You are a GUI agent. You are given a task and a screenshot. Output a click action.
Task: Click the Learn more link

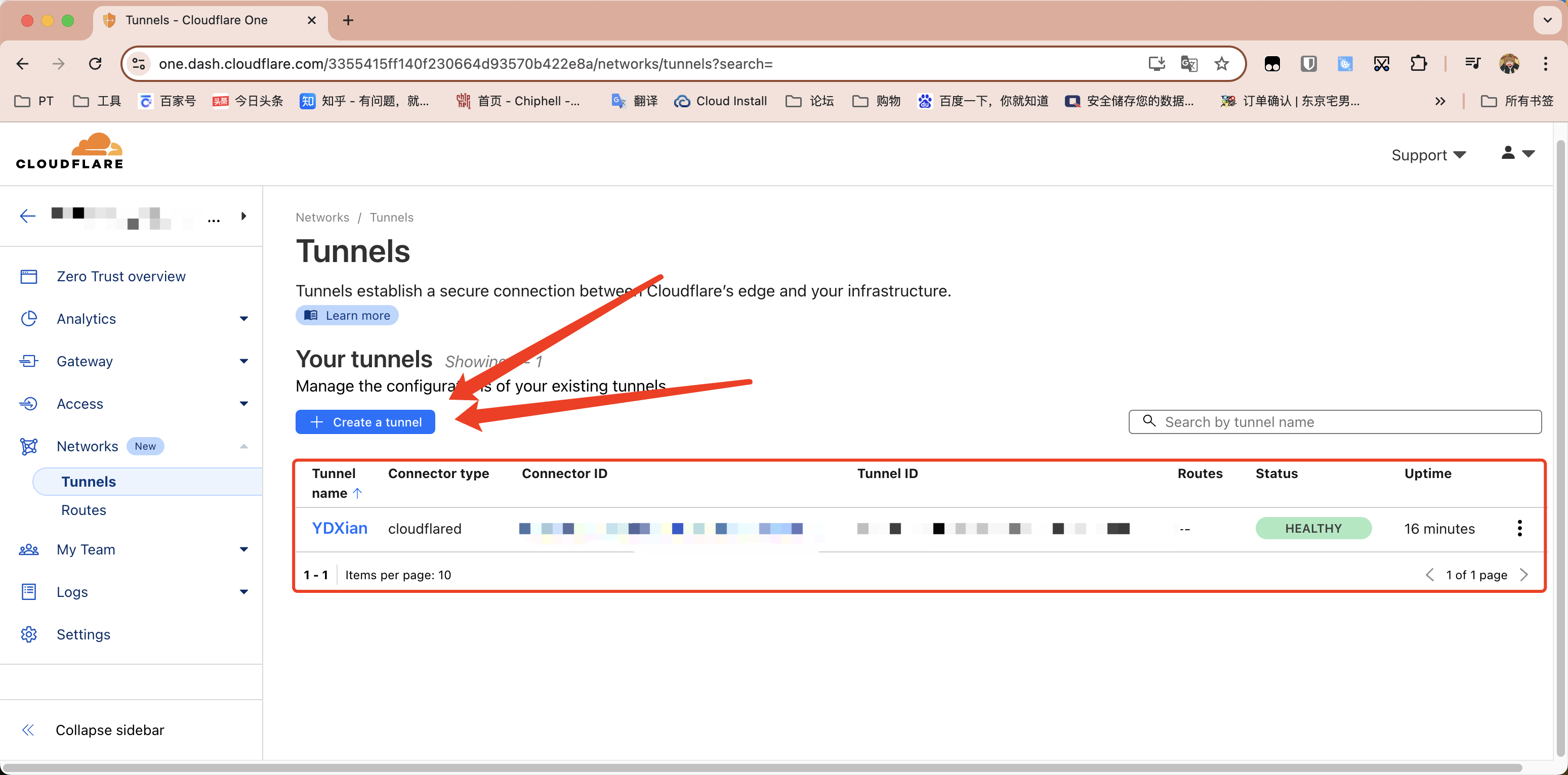coord(347,315)
